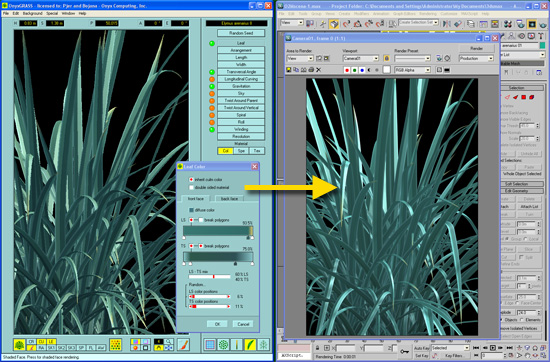Click the yellow dotted grid pattern icon
The width and height of the screenshot is (550, 362).
point(115,344)
